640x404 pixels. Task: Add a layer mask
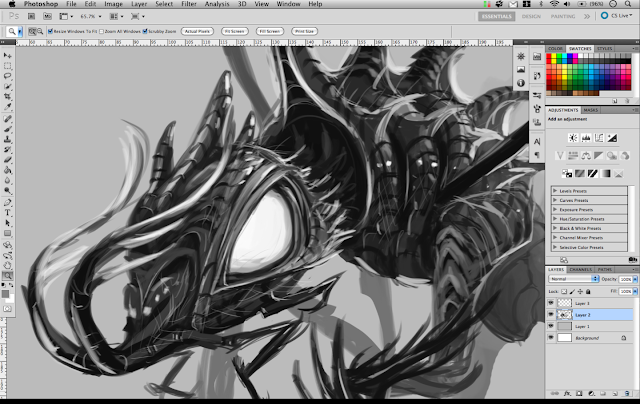point(579,393)
